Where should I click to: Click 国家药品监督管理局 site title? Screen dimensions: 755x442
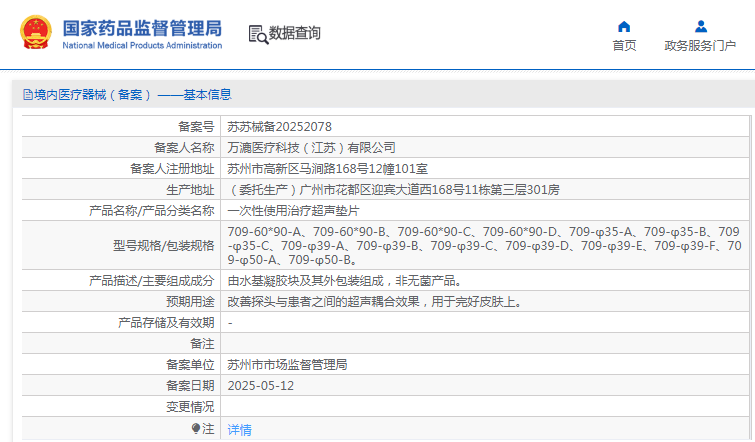[142, 28]
